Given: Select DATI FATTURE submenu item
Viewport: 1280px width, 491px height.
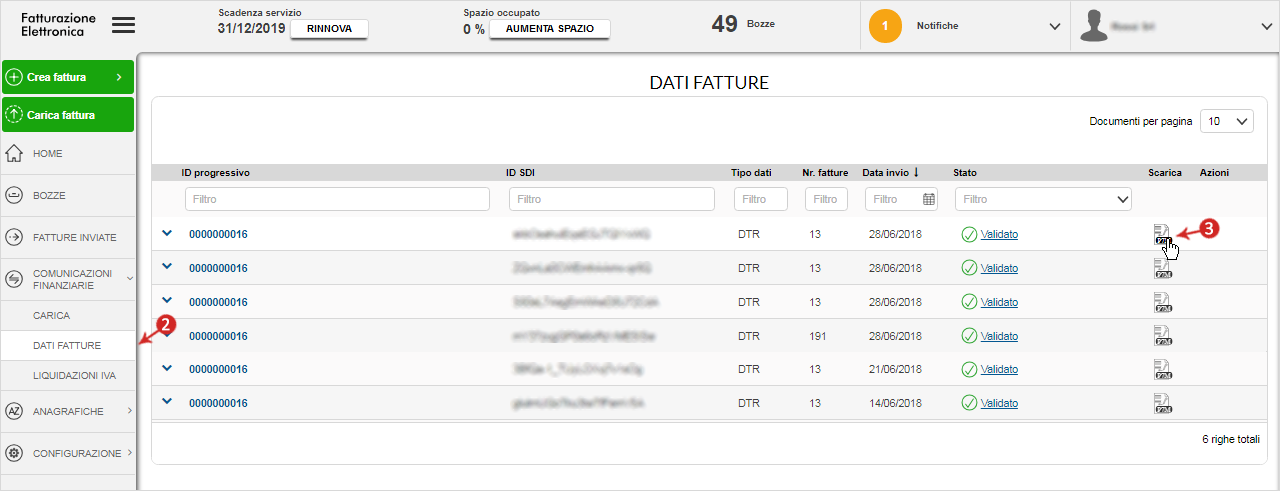Looking at the screenshot, I should (x=68, y=346).
